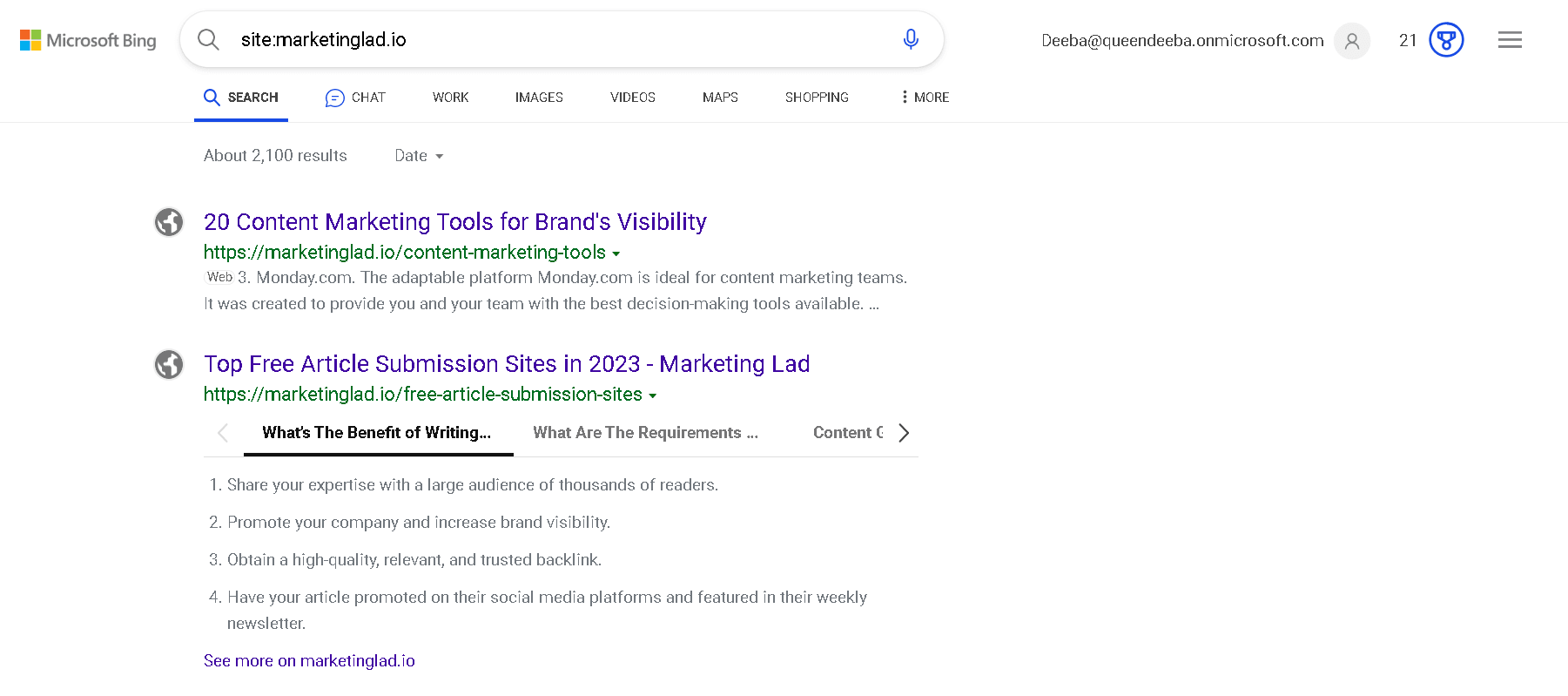The image size is (1568, 696).
Task: Start voice search with microphone icon
Action: point(911,39)
